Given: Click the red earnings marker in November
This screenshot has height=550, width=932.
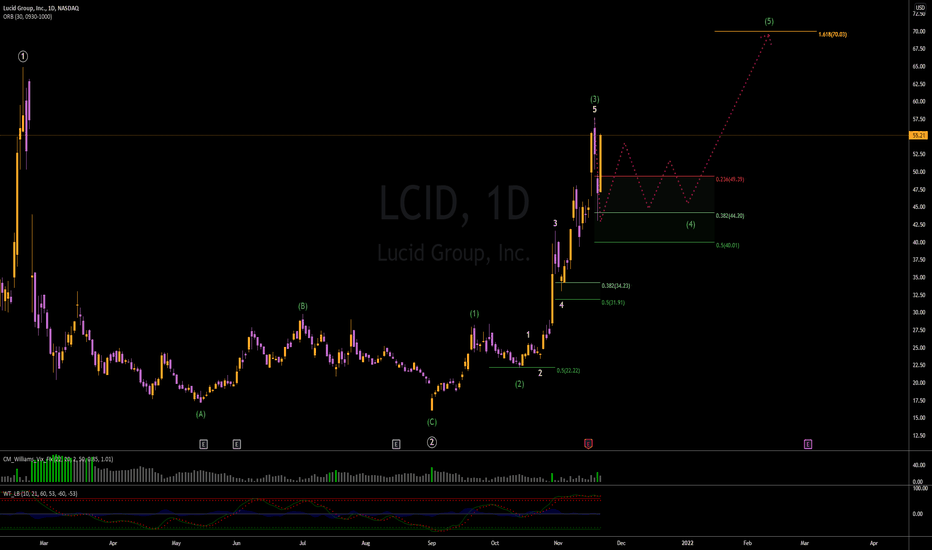Looking at the screenshot, I should pos(588,444).
